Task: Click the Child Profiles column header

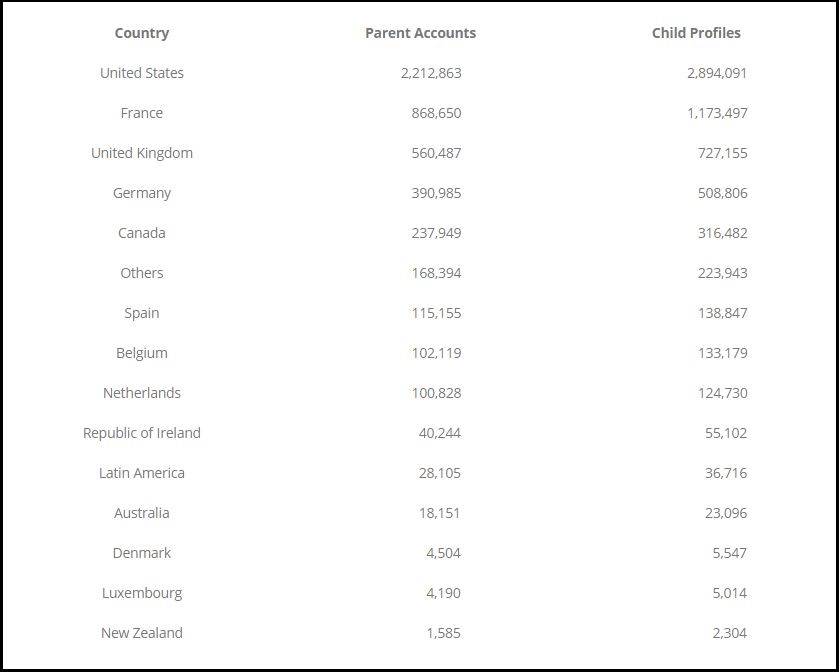Action: click(696, 33)
